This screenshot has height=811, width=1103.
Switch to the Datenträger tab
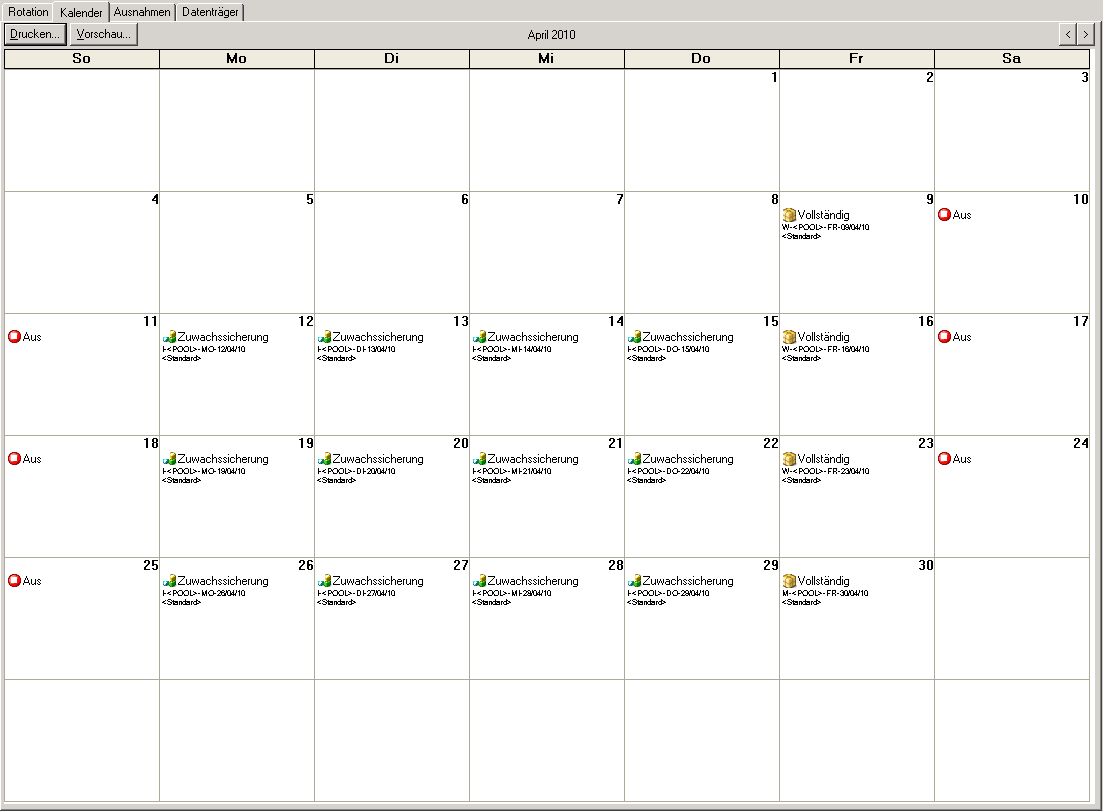tap(210, 12)
